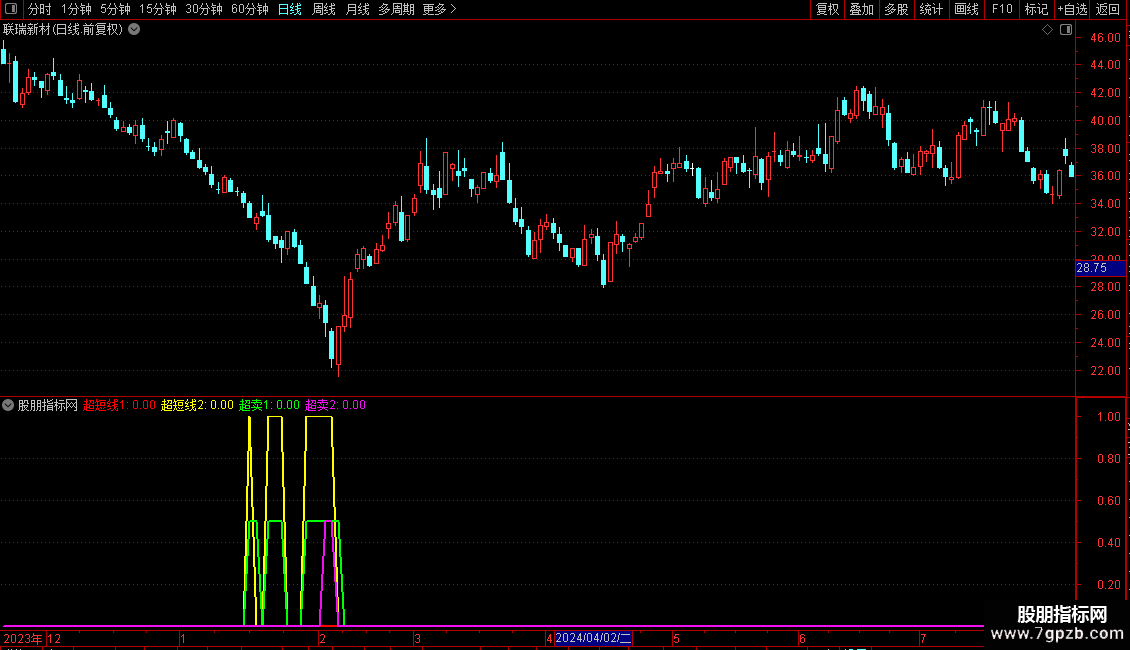Click the 2023年 label on time axis
Viewport: 1130px width, 650px height.
[23, 638]
